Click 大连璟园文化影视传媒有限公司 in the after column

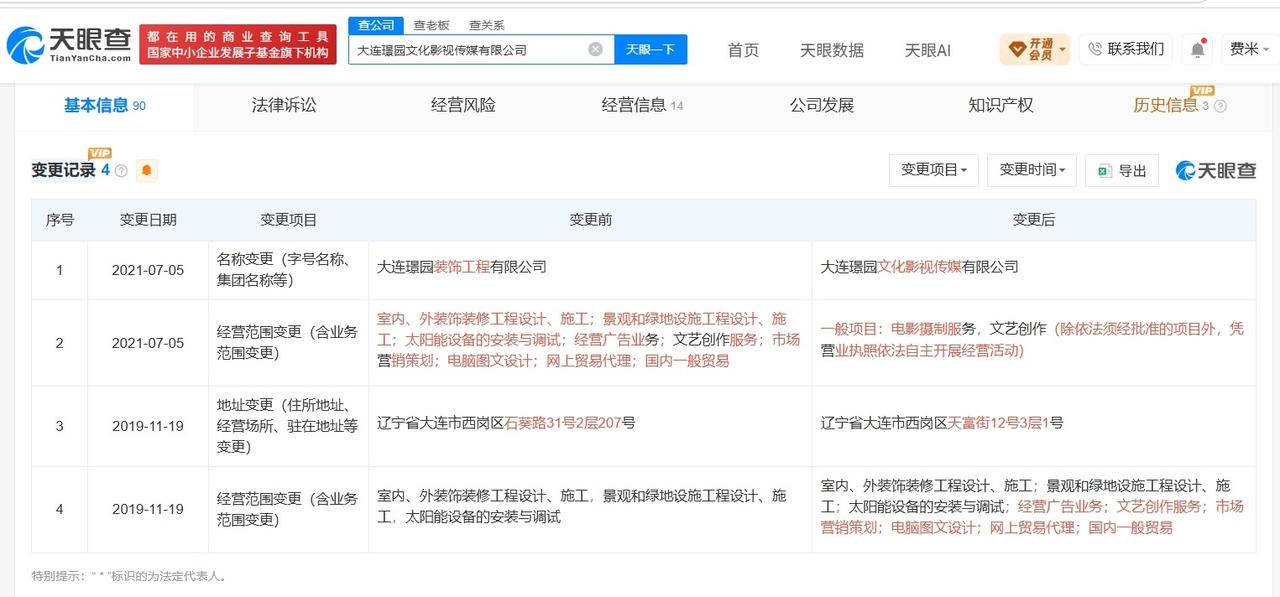(x=920, y=267)
